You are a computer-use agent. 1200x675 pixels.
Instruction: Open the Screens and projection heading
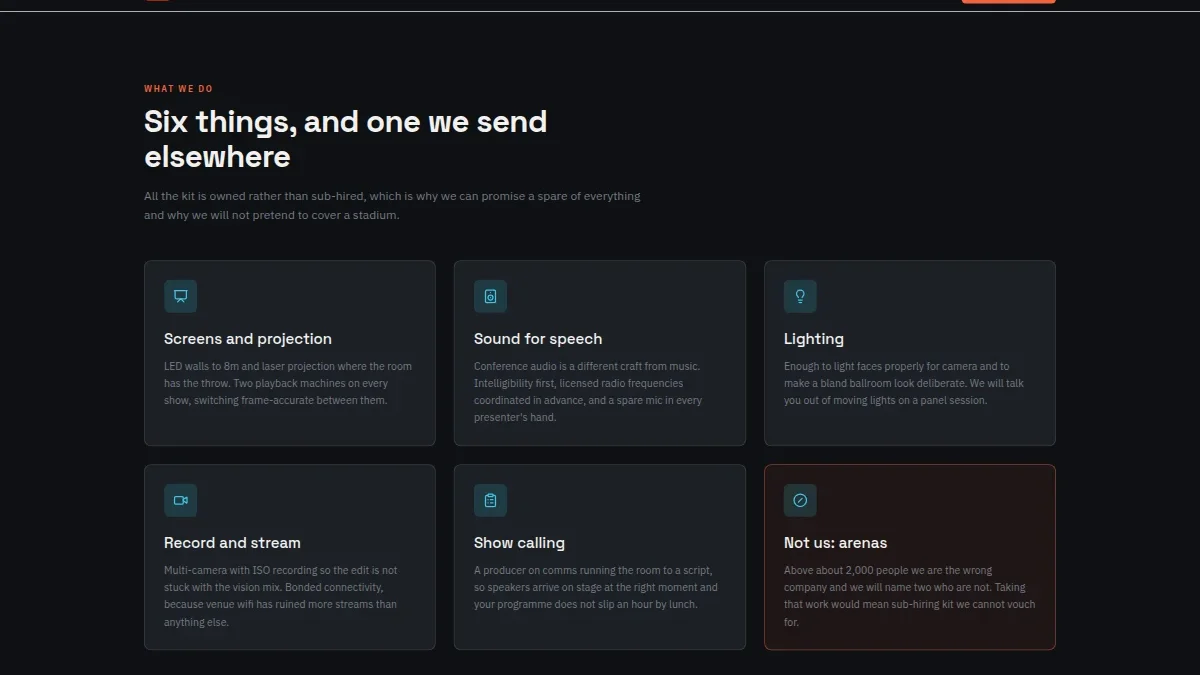pyautogui.click(x=248, y=339)
